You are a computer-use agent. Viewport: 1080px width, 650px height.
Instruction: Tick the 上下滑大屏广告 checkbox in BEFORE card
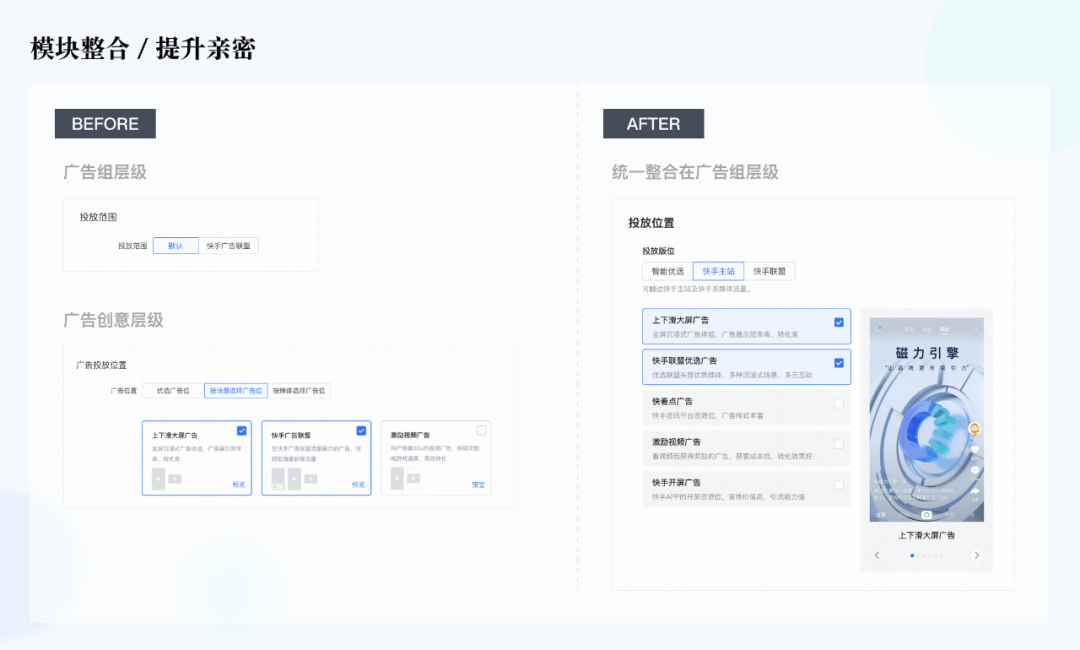[242, 431]
